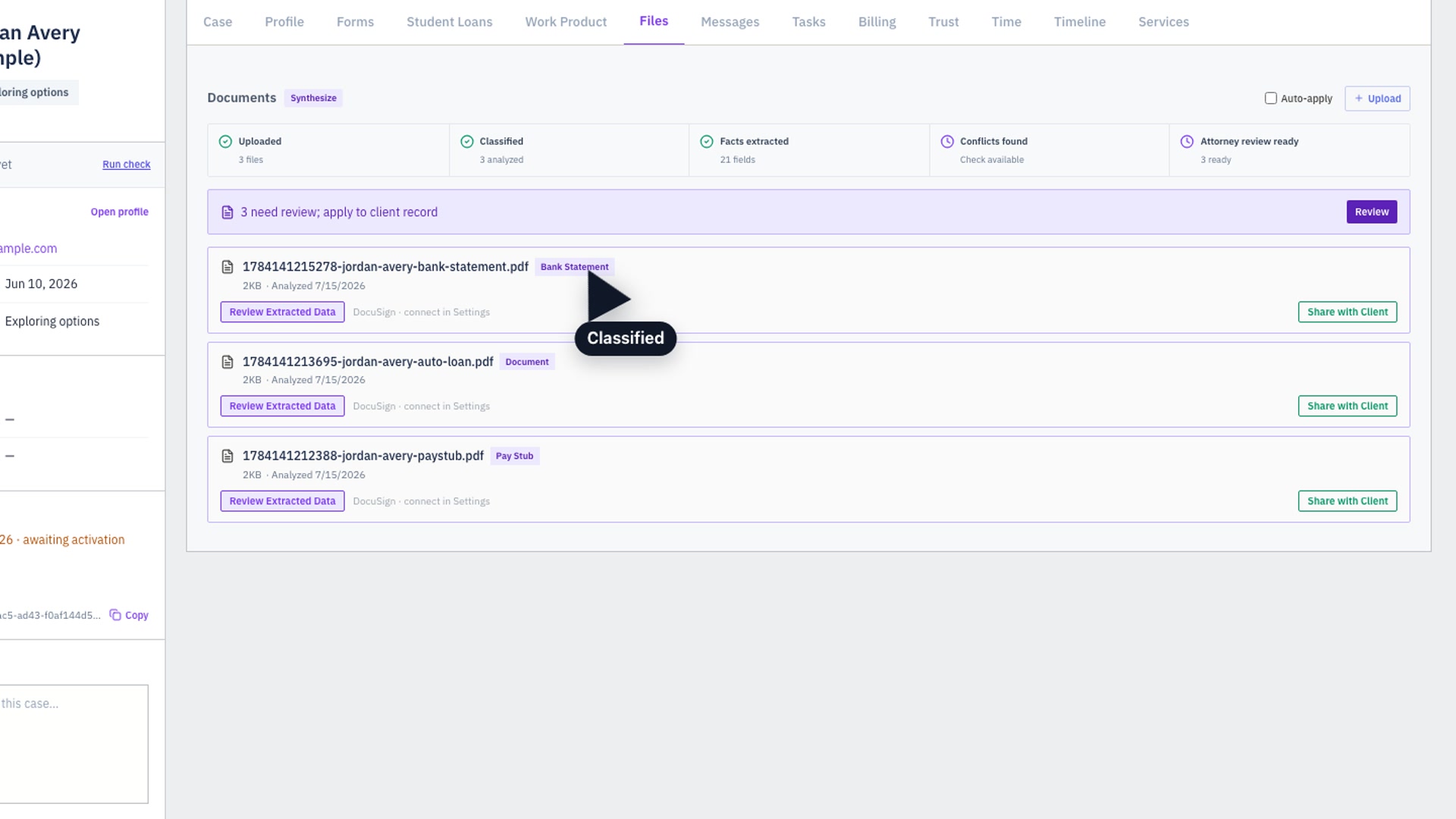
Task: Open the Messages tab
Action: (730, 22)
